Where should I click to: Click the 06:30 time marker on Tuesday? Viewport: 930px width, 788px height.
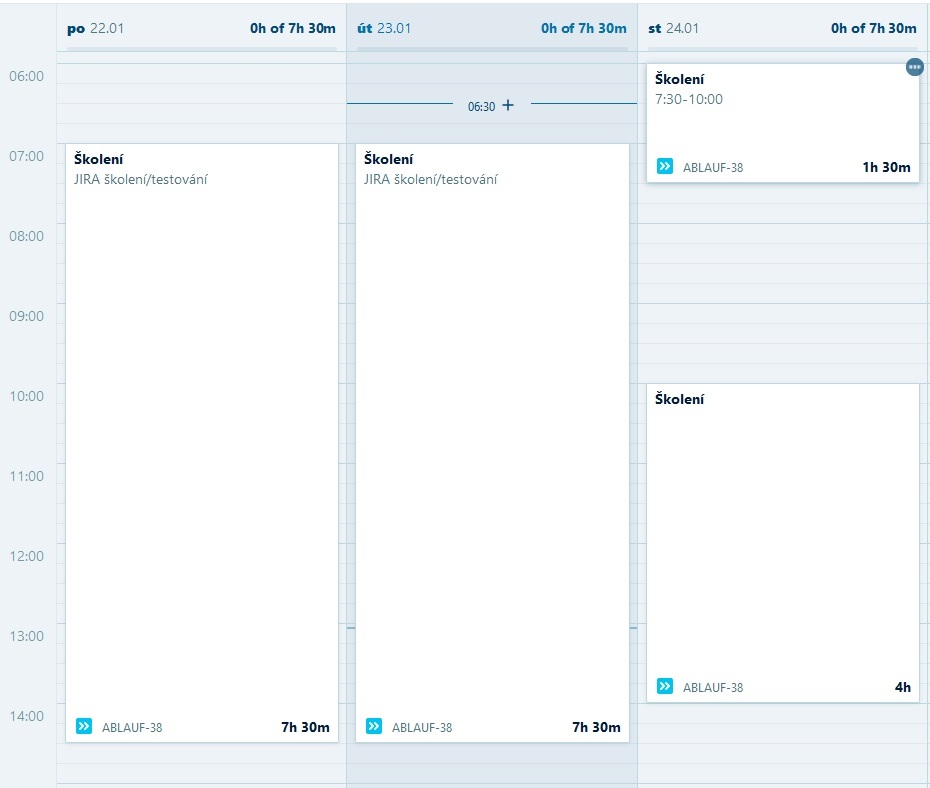481,106
